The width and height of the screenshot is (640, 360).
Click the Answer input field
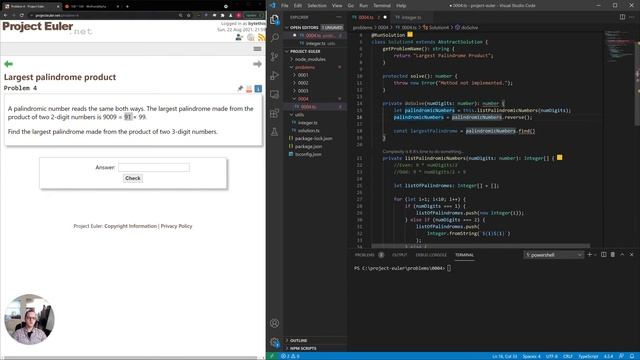[x=154, y=167]
